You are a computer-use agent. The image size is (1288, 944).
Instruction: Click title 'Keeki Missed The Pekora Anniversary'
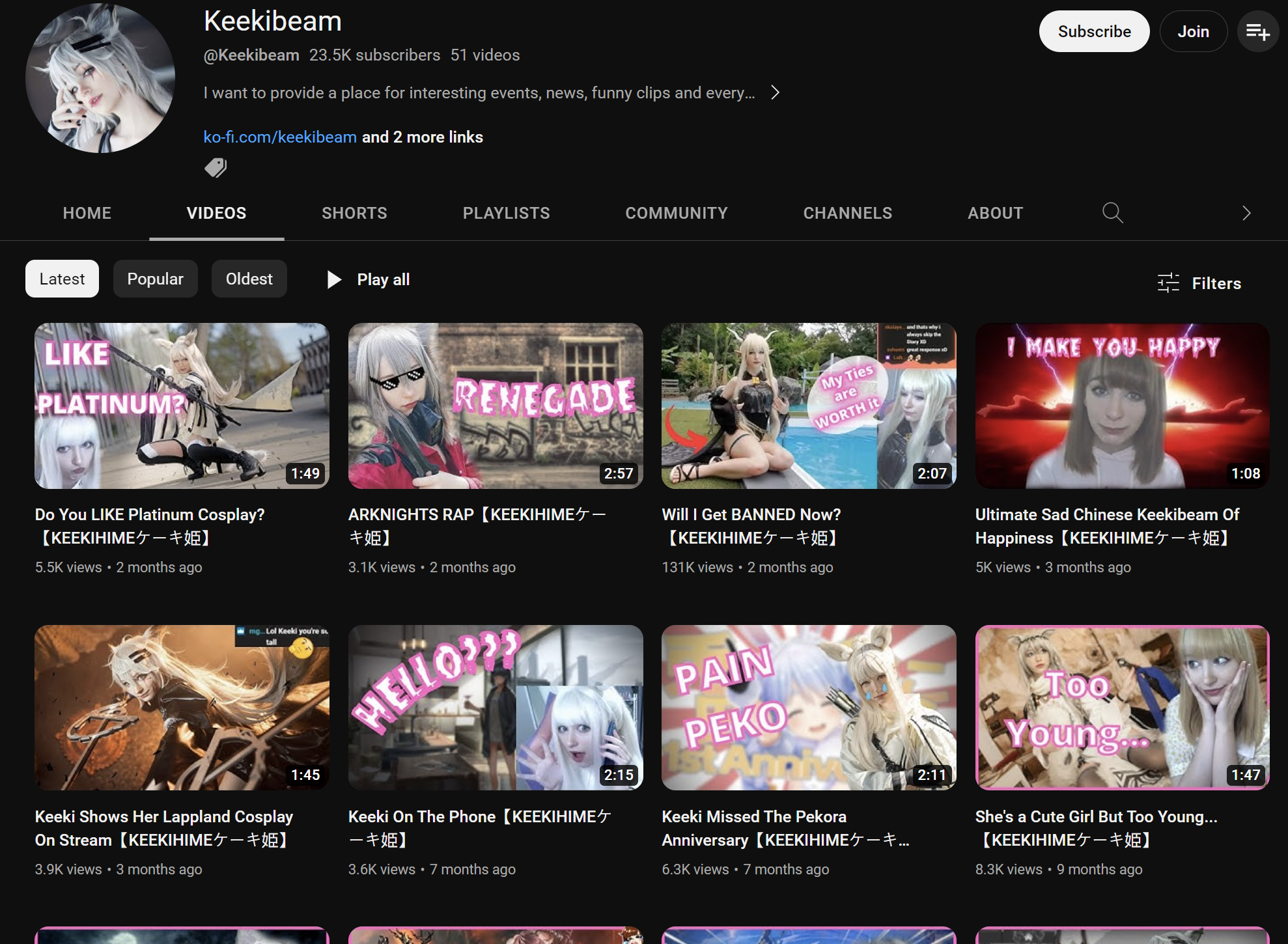[x=785, y=828]
